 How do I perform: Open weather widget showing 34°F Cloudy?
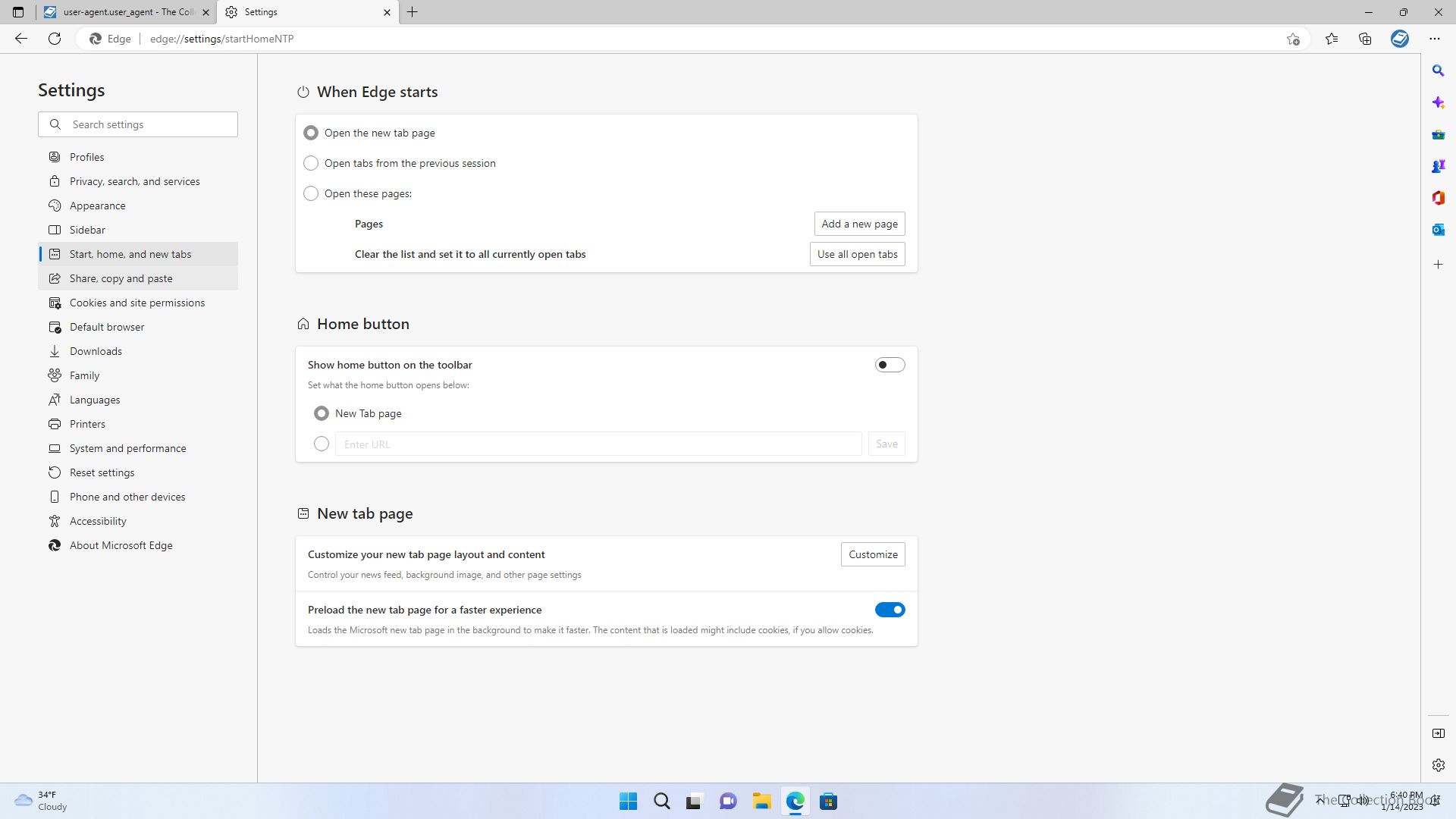[x=42, y=801]
